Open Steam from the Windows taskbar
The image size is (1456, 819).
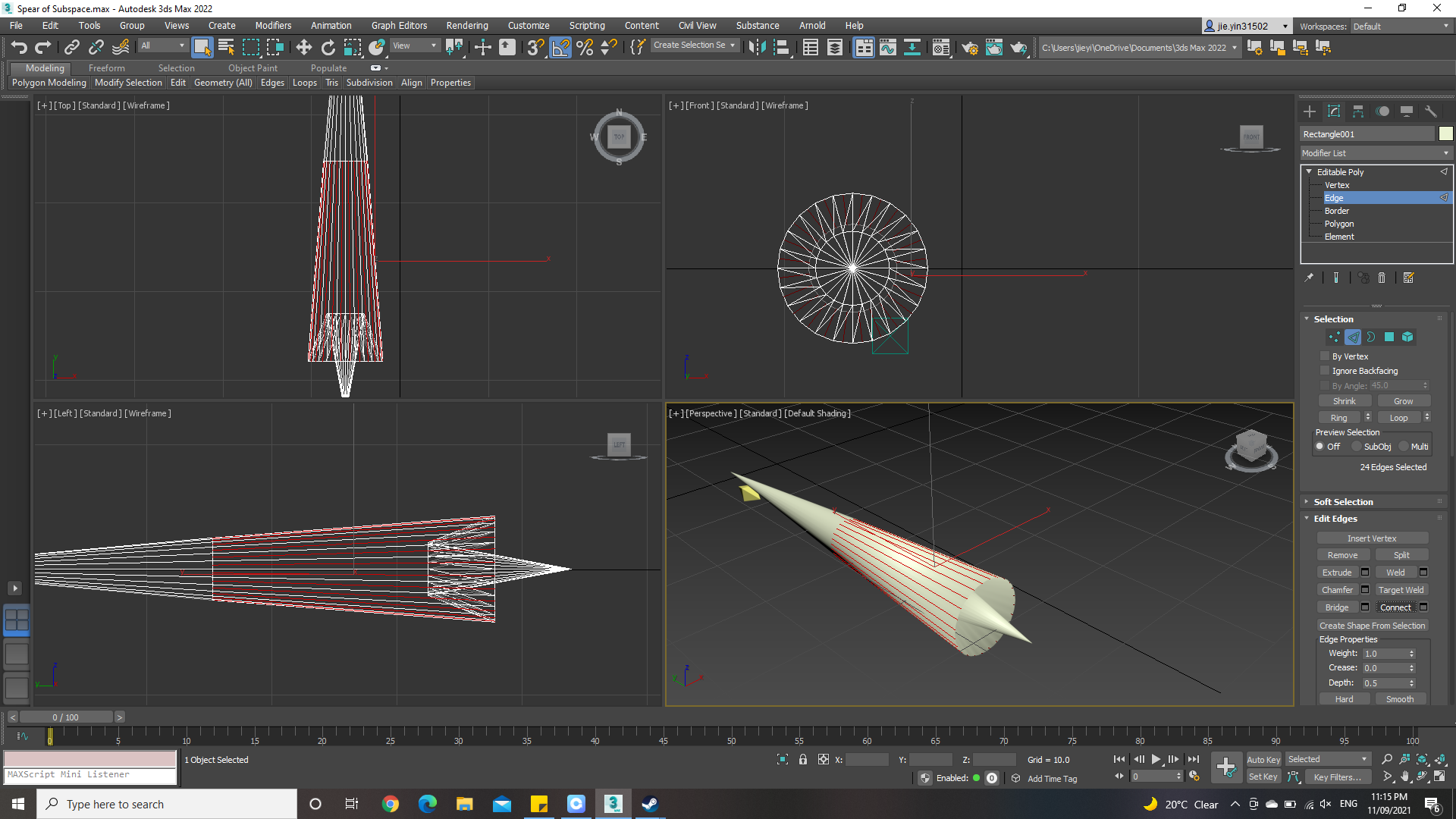click(x=650, y=804)
